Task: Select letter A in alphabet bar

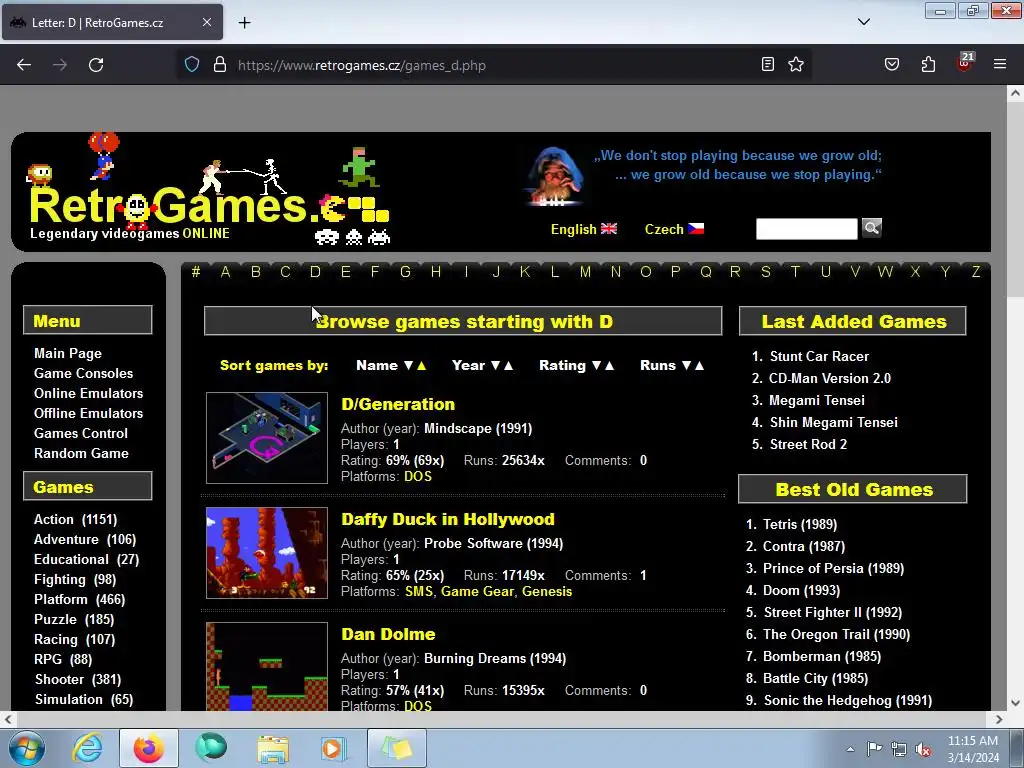Action: click(x=225, y=272)
